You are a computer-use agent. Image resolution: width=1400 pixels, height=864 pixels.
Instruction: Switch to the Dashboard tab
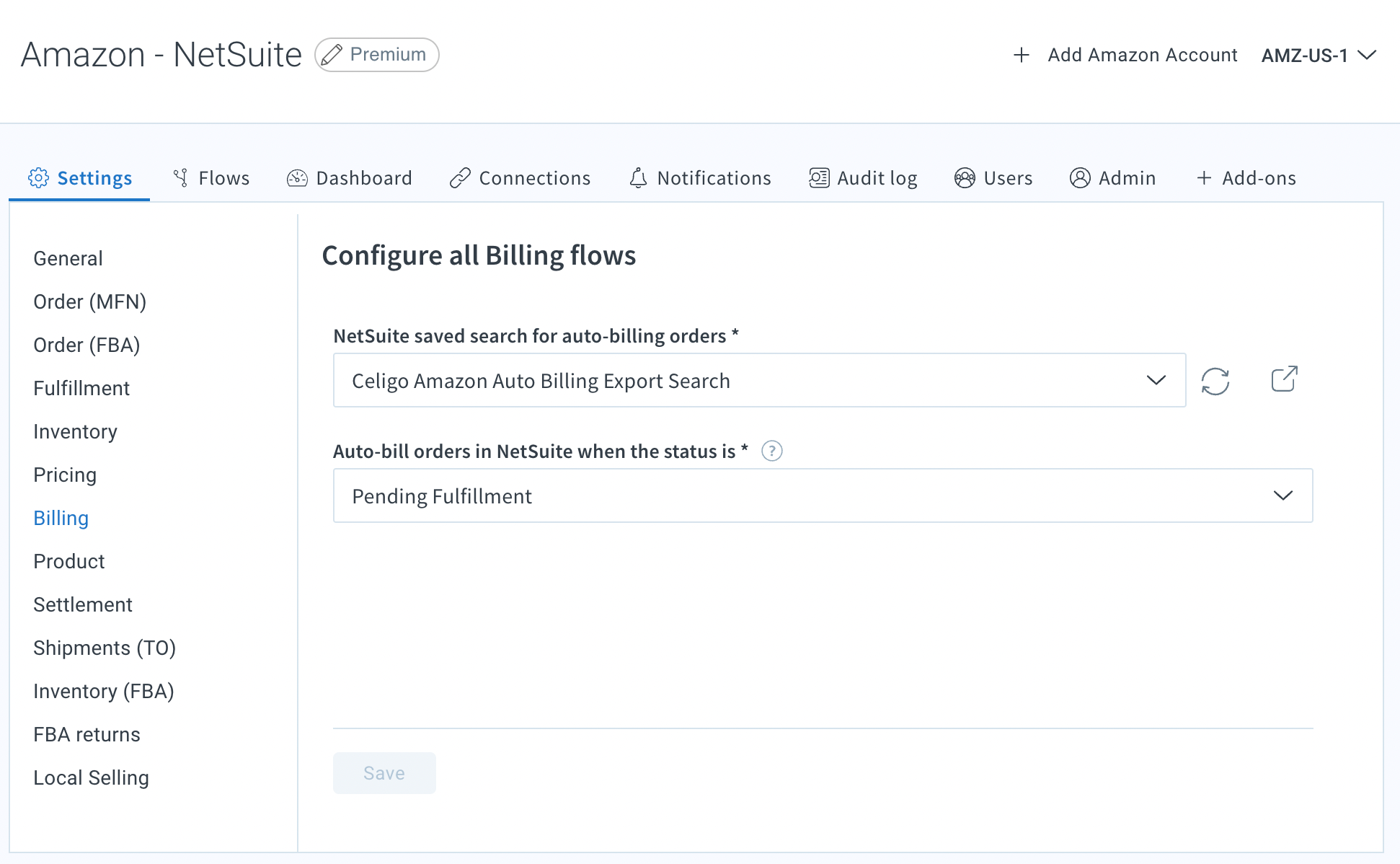tap(350, 178)
